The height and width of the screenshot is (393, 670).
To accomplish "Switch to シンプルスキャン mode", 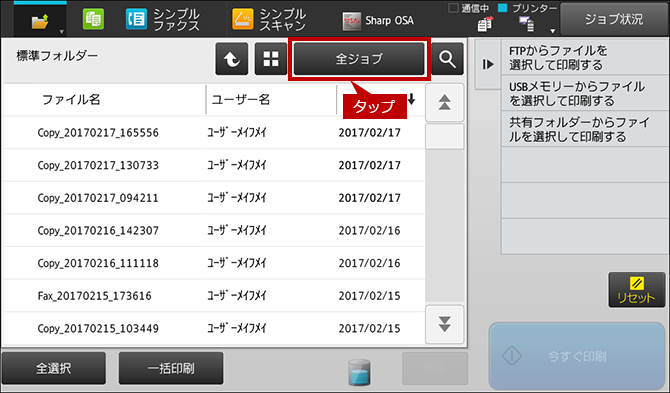I will click(270, 19).
